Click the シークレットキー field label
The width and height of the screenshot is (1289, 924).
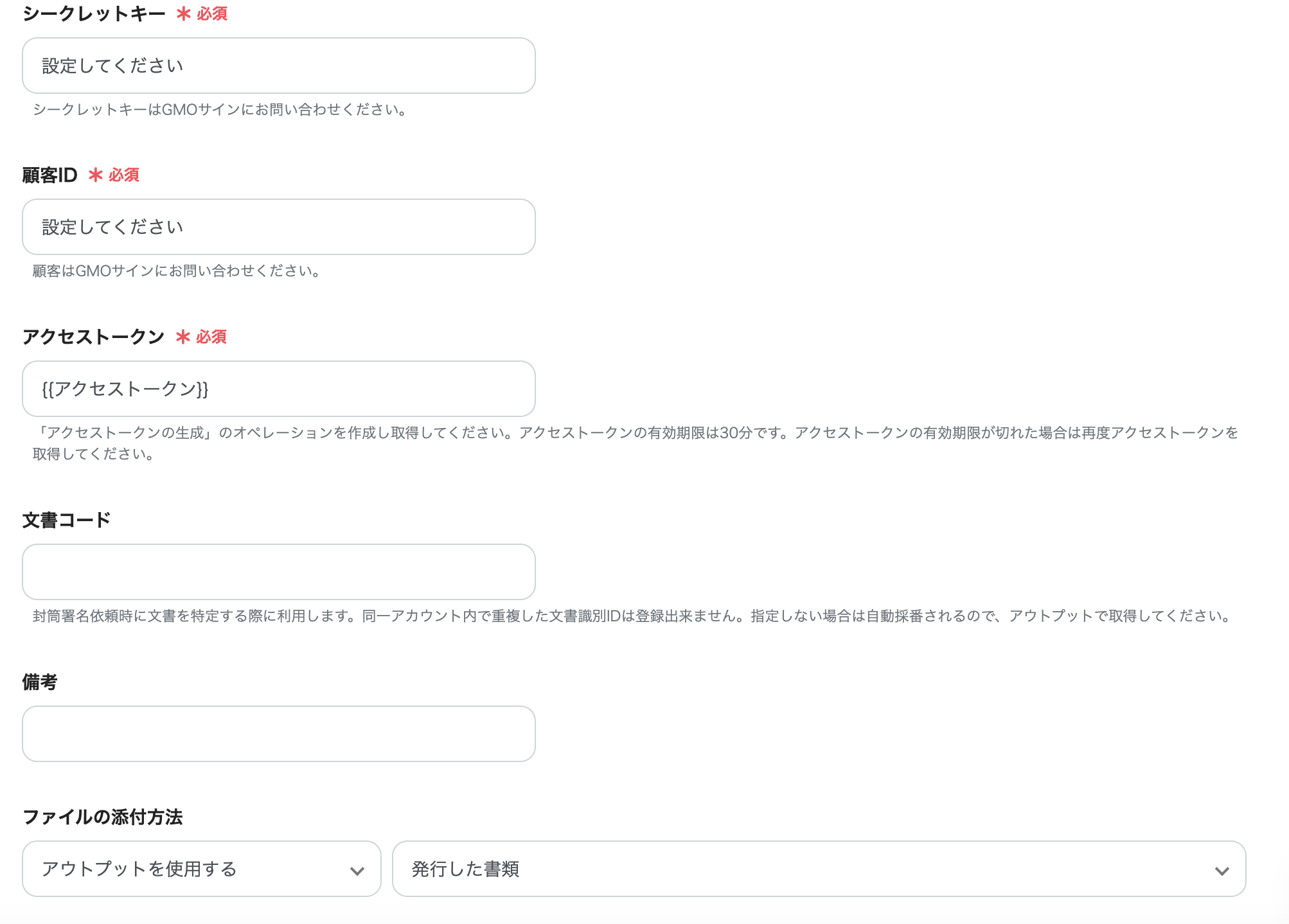(x=94, y=13)
